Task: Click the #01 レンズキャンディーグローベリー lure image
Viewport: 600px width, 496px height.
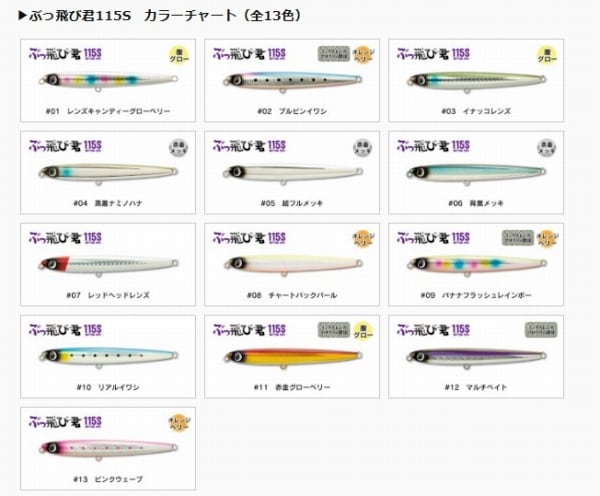Action: 108,81
